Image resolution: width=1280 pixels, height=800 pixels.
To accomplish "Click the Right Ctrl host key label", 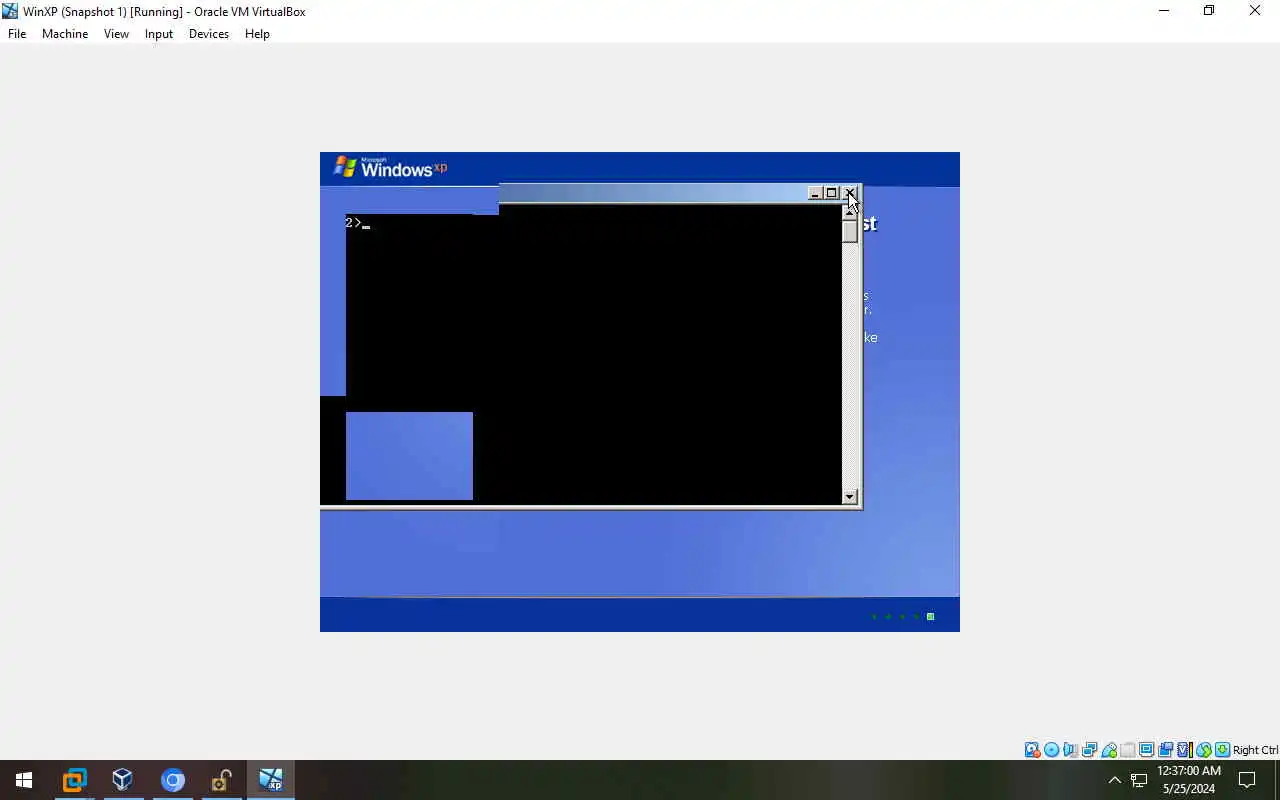I will click(x=1255, y=750).
